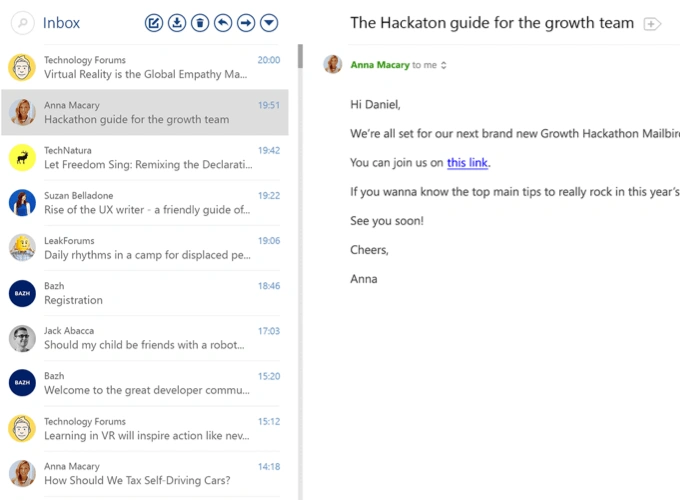Click the search magnifier icon
The width and height of the screenshot is (680, 500).
pos(22,23)
